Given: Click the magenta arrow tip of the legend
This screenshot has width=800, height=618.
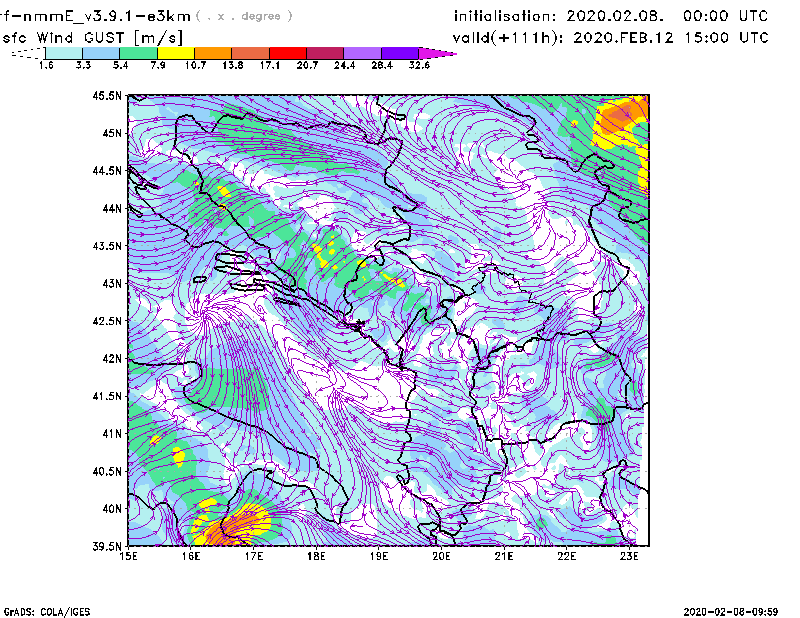Looking at the screenshot, I should pos(437,53).
